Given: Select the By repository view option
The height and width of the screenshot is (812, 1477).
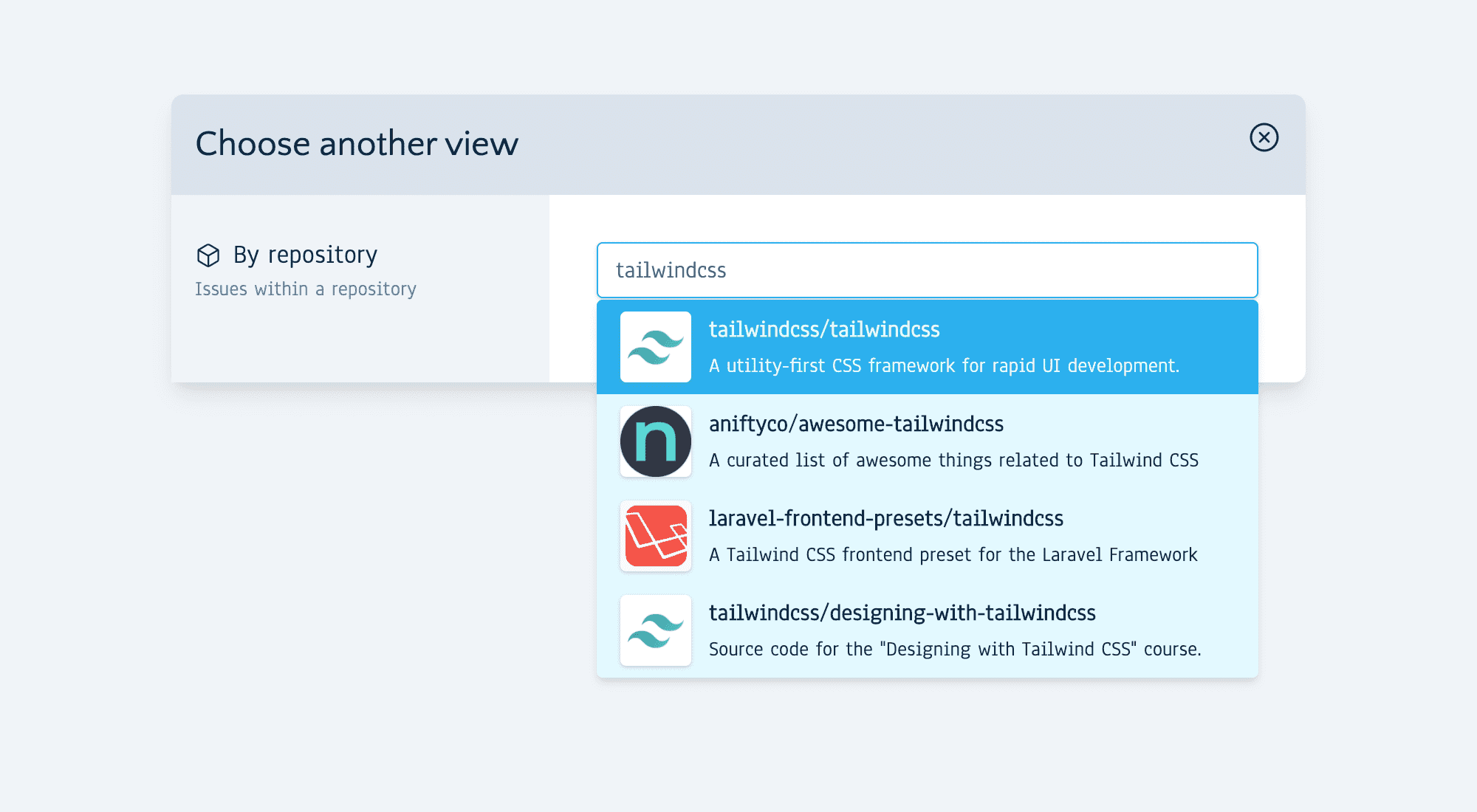Looking at the screenshot, I should point(305,255).
